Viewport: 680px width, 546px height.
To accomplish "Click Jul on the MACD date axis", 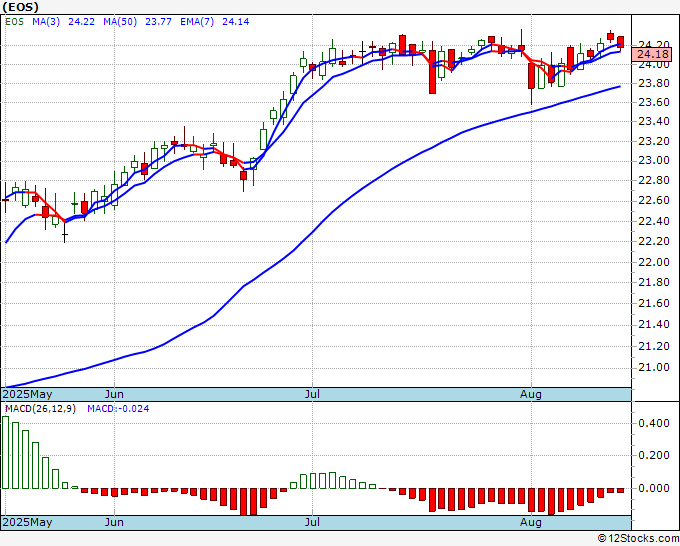I will [x=312, y=522].
